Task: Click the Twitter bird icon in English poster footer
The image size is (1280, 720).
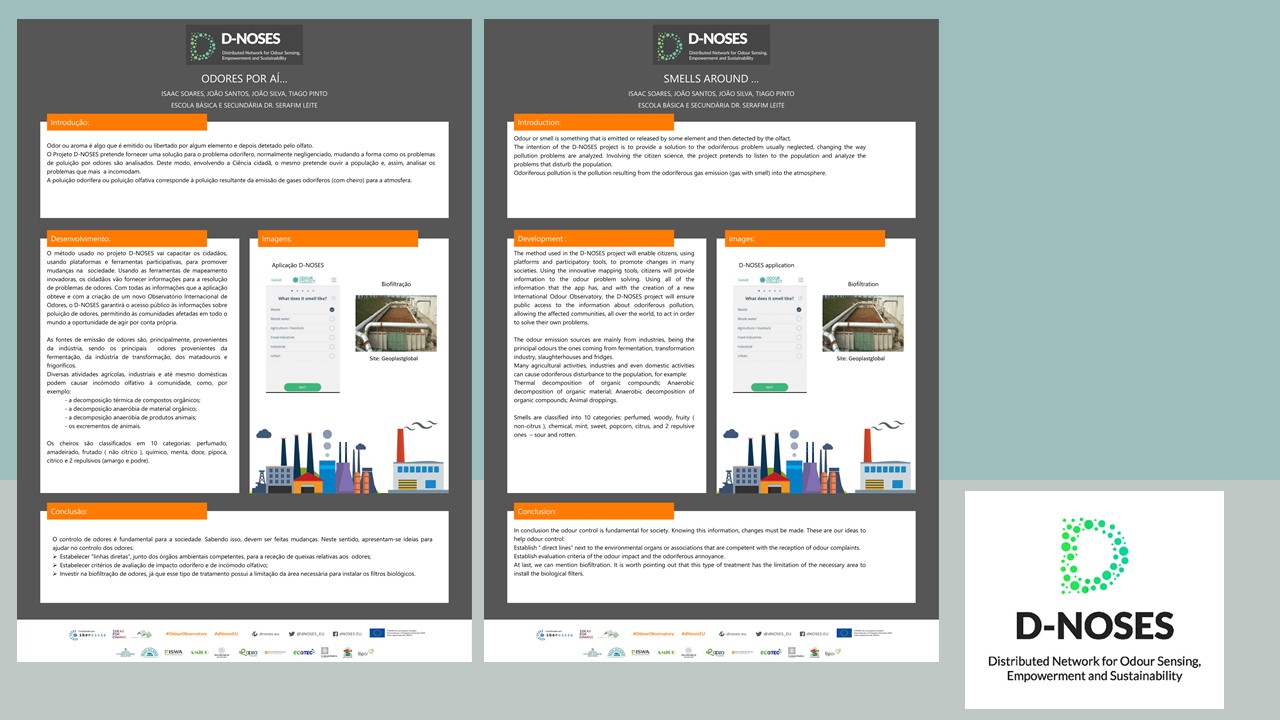Action: [757, 633]
